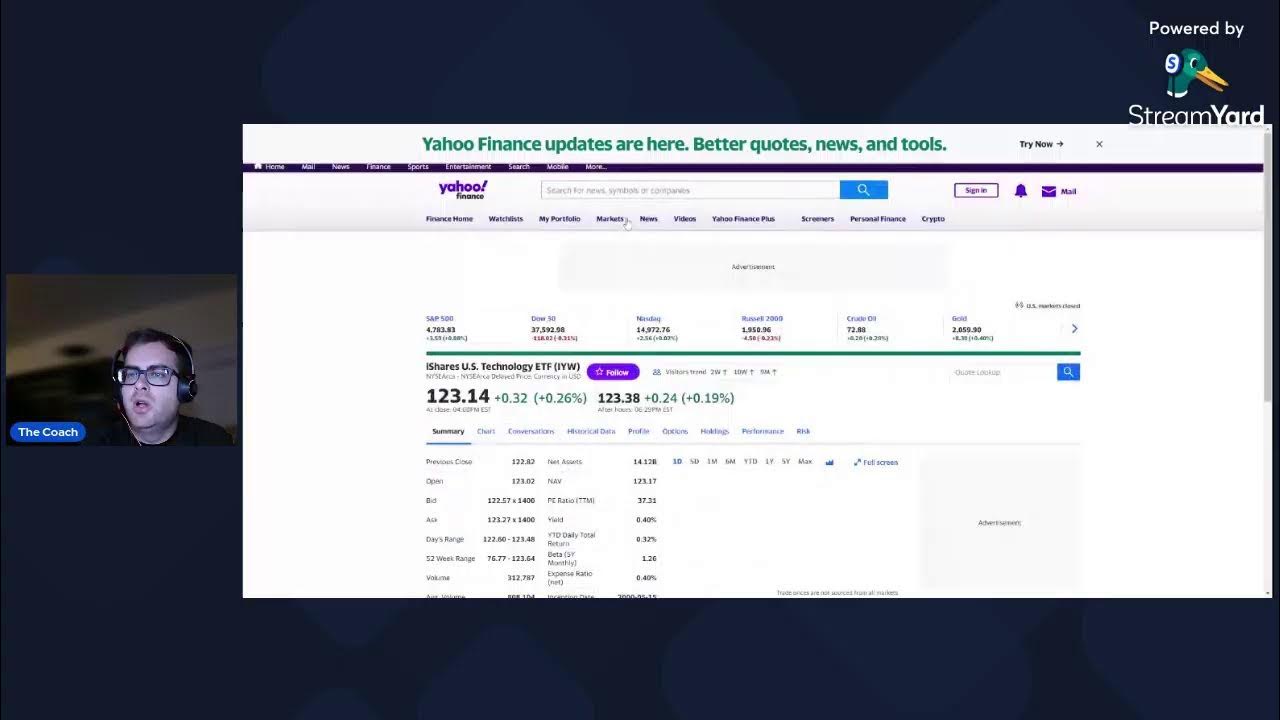Open the Screeners menu
This screenshot has width=1280, height=720.
[817, 219]
